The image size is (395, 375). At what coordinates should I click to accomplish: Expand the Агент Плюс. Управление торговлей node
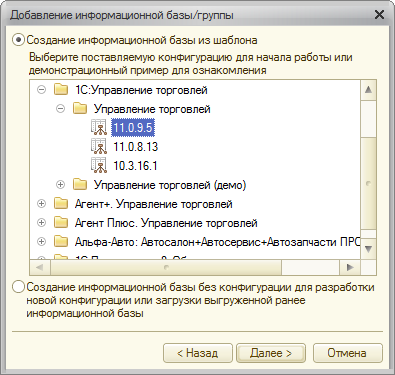pos(41,223)
